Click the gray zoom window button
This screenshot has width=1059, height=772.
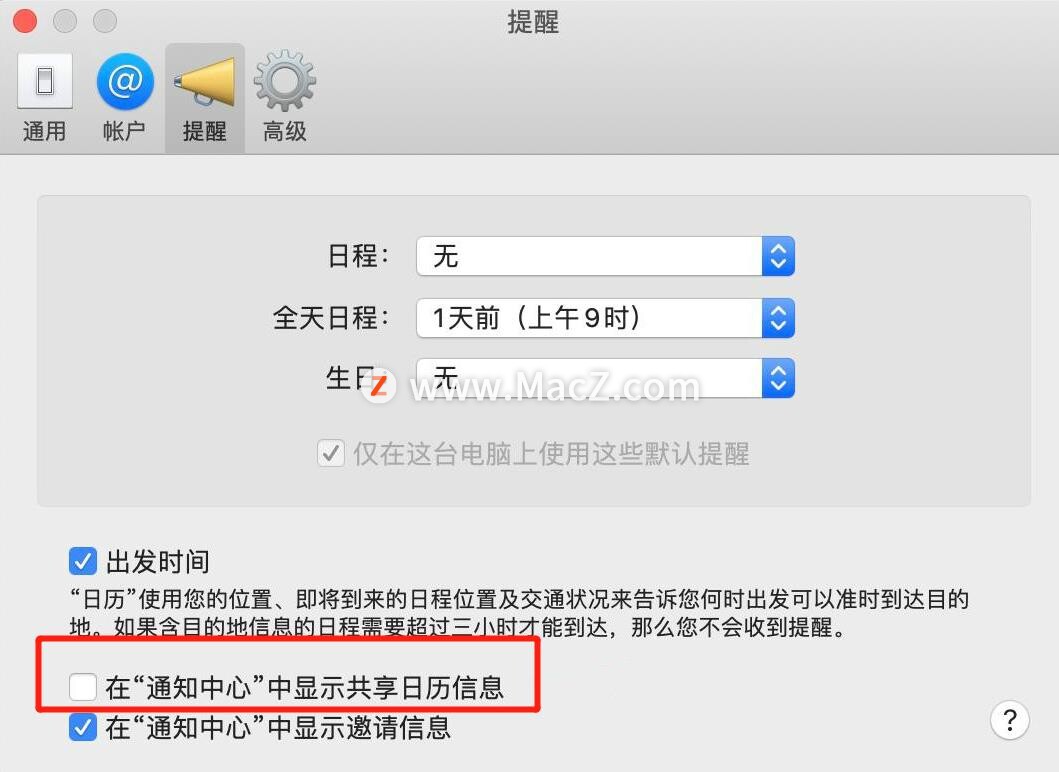click(105, 21)
